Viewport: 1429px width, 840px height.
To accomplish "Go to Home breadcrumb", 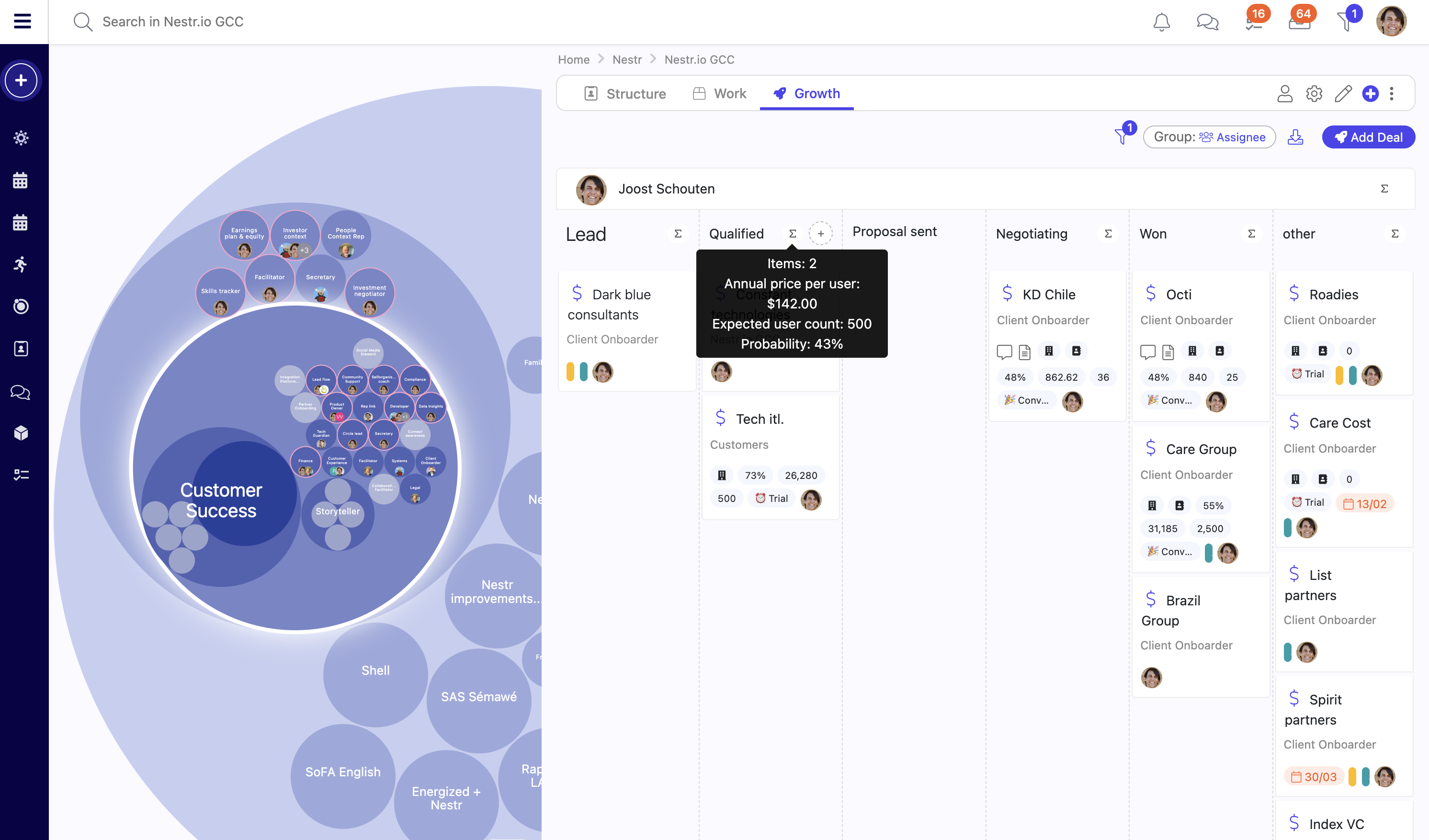I will coord(573,59).
